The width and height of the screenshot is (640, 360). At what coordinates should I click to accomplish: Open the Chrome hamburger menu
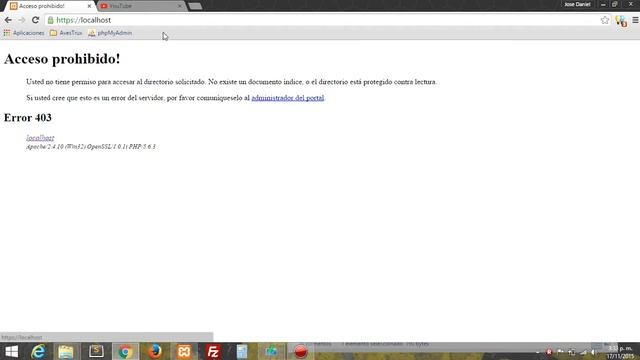tap(635, 20)
